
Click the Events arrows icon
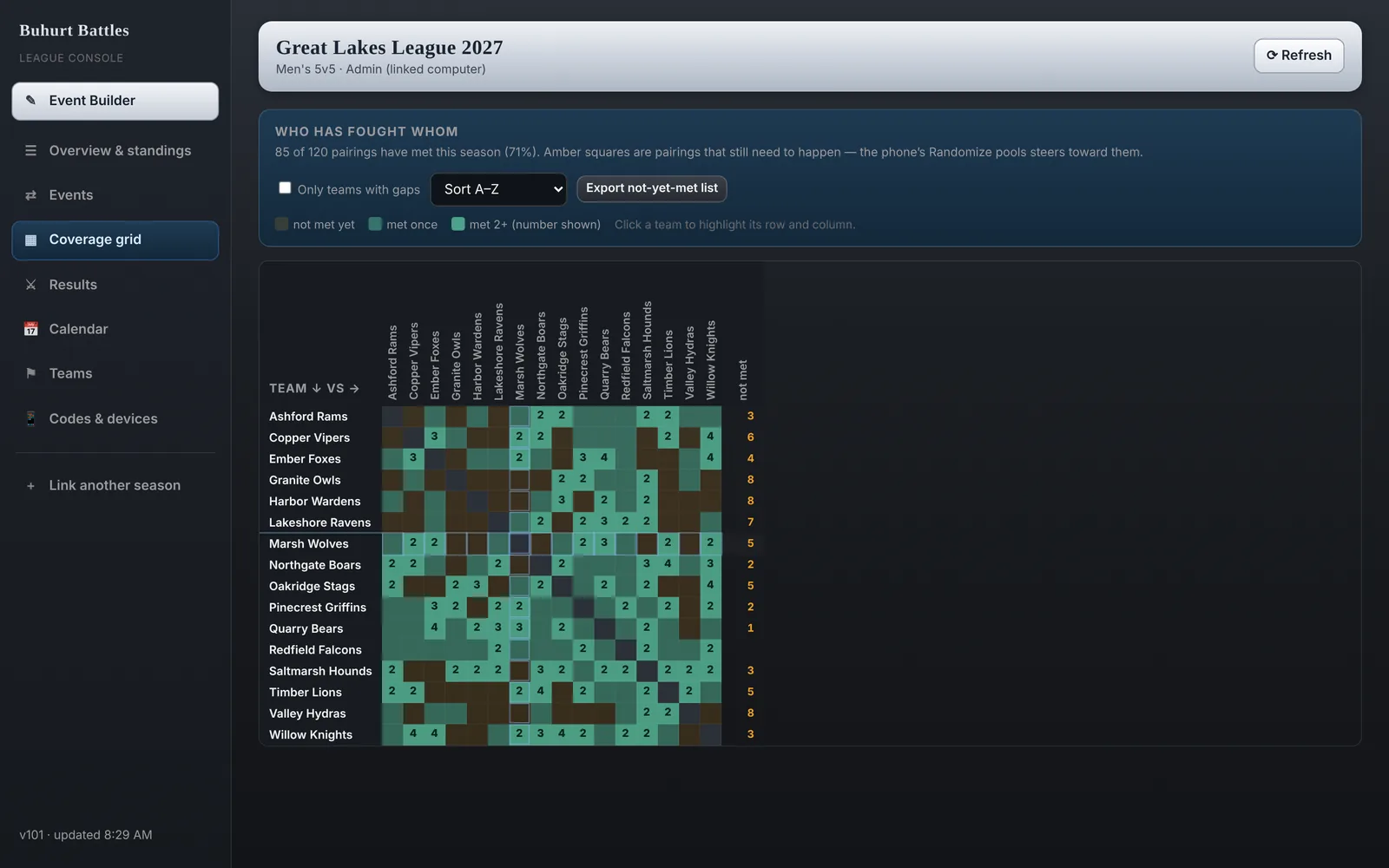tap(31, 195)
